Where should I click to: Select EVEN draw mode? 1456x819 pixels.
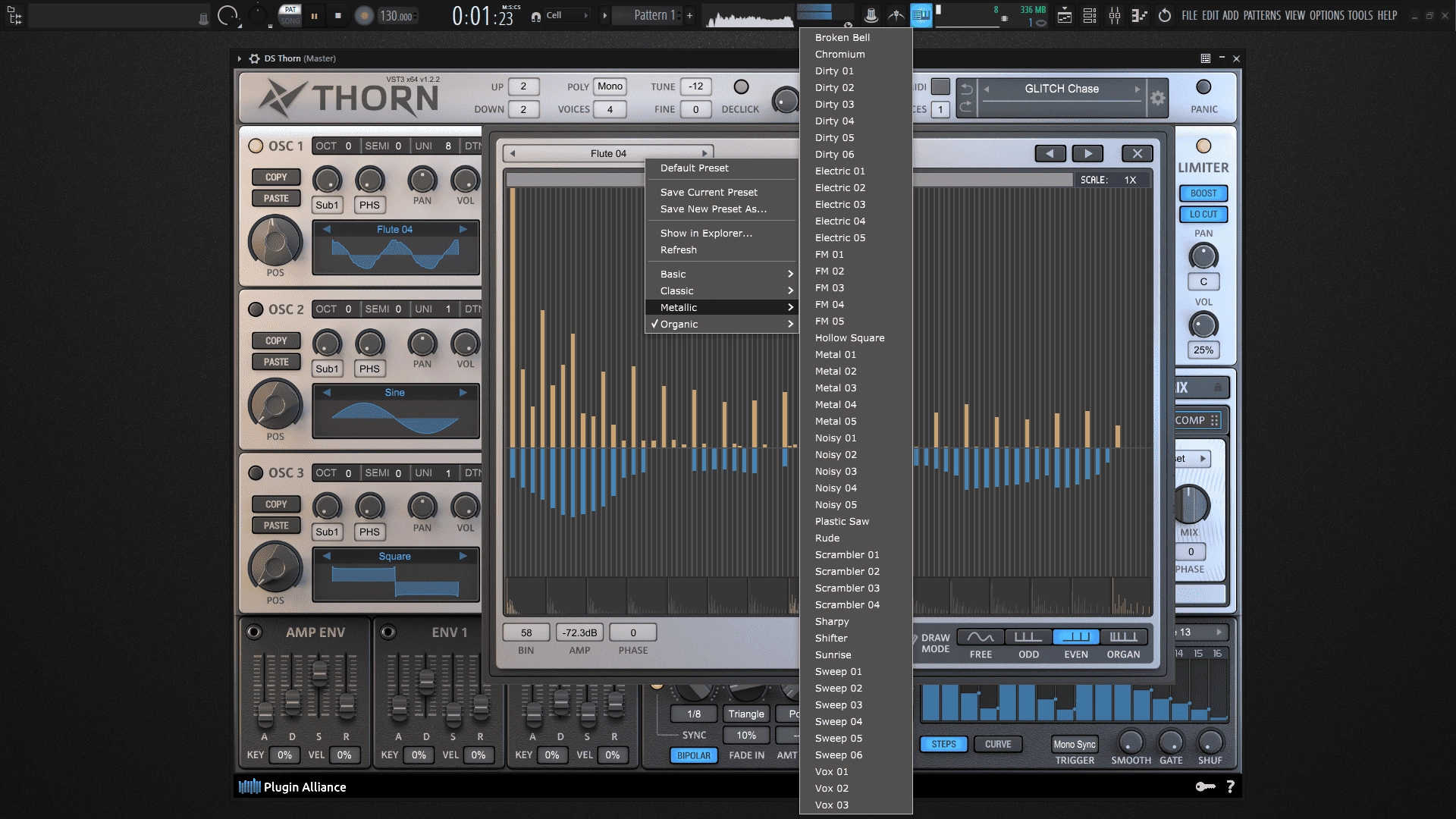click(1076, 637)
